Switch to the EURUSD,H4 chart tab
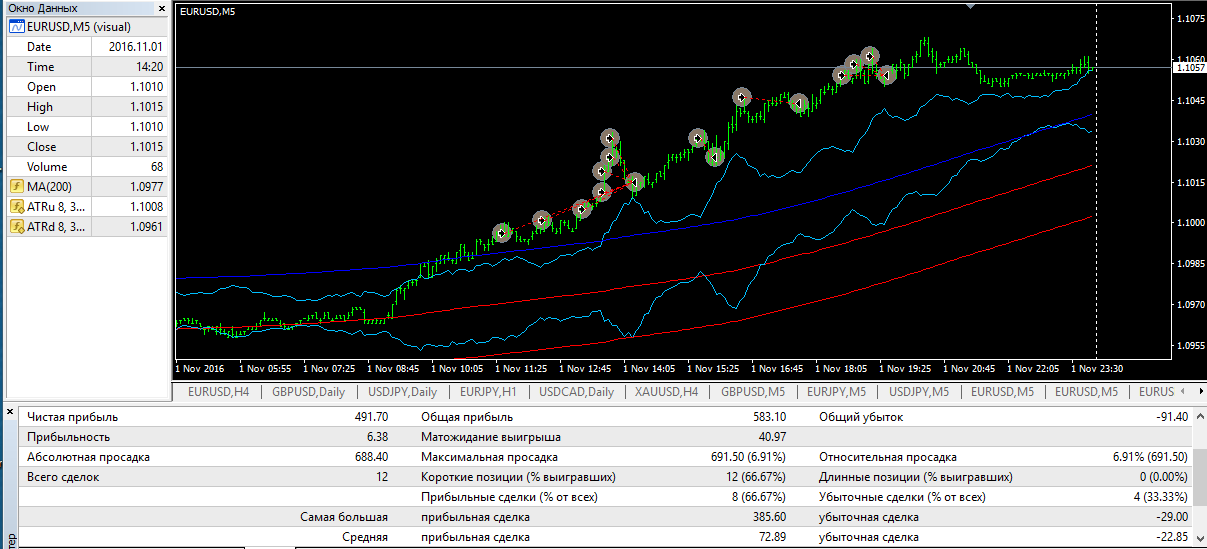Viewport: 1207px width, 549px height. tap(218, 392)
